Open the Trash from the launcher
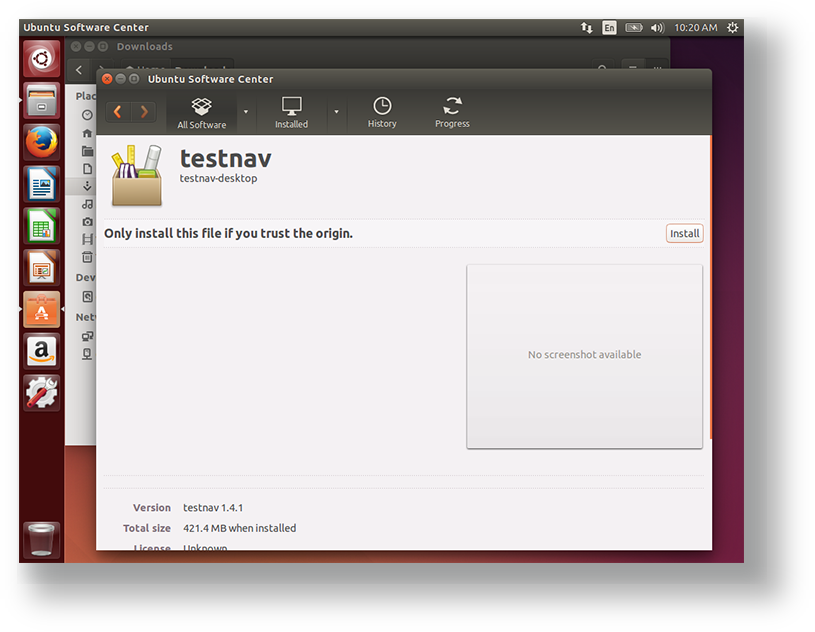This screenshot has height=632, width=815. point(42,540)
